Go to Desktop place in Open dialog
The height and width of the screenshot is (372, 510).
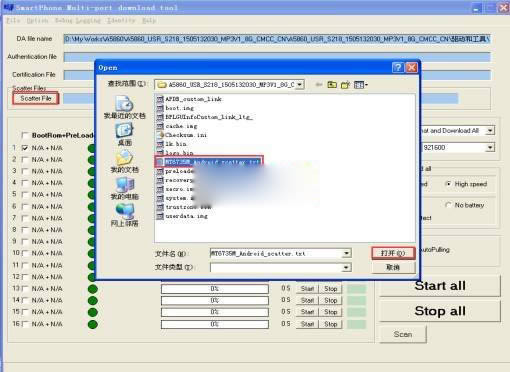pyautogui.click(x=124, y=134)
